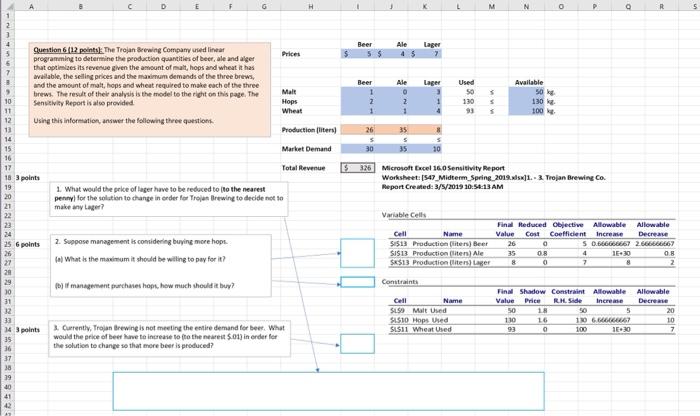Image resolution: width=700 pixels, height=416 pixels.
Task: Select column header H
Action: (x=311, y=6)
